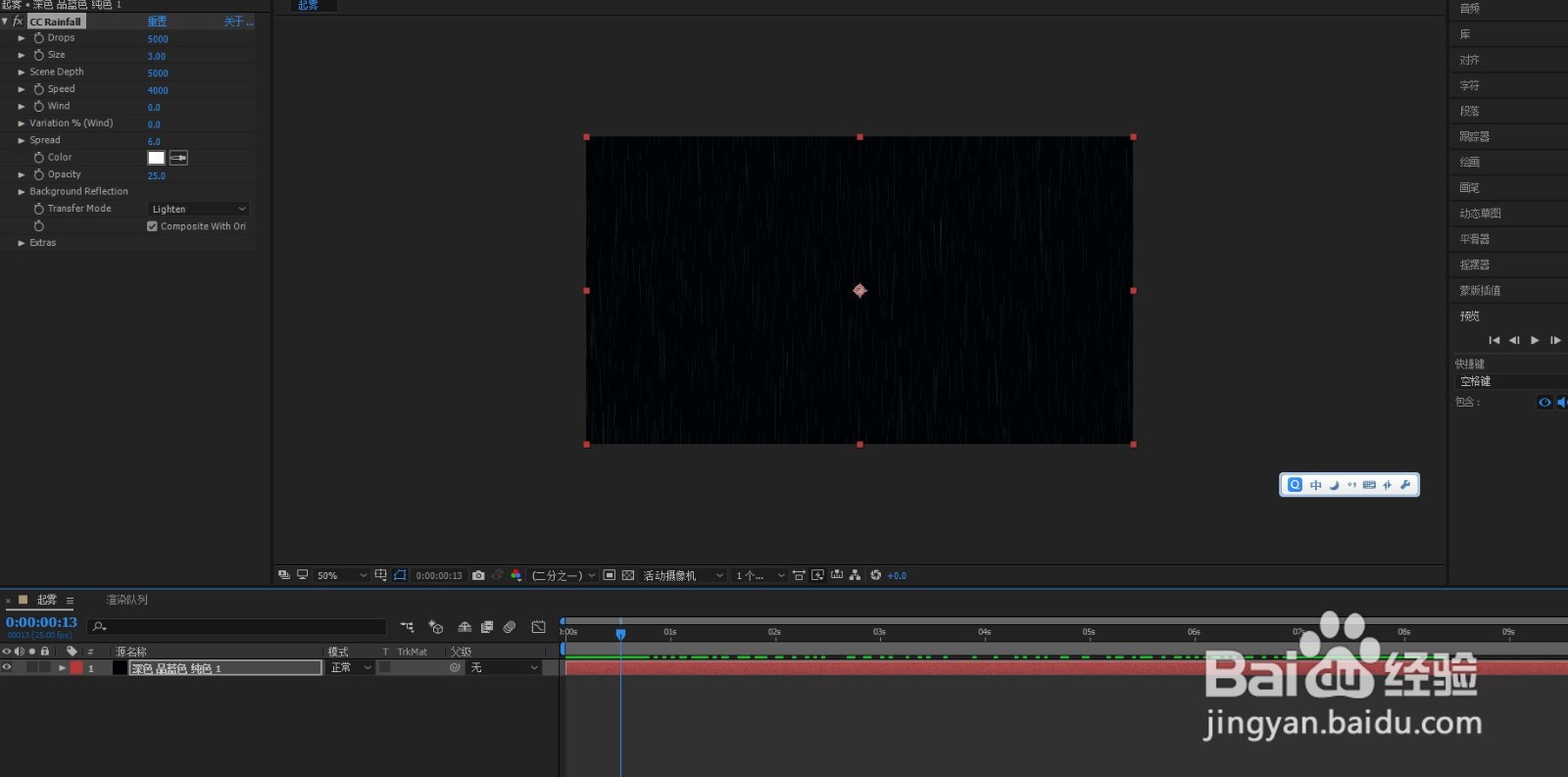Click the primary viewer monitor icon

pos(303,575)
